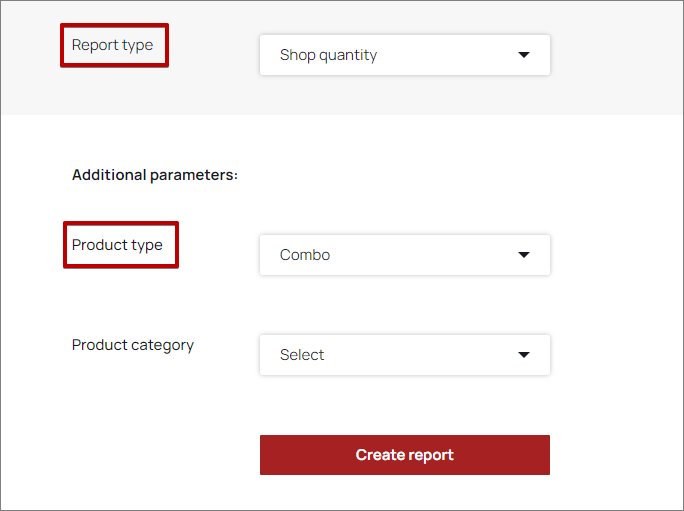This screenshot has width=684, height=511.
Task: Click the arrow icon in Combo dropdown
Action: tap(523, 255)
